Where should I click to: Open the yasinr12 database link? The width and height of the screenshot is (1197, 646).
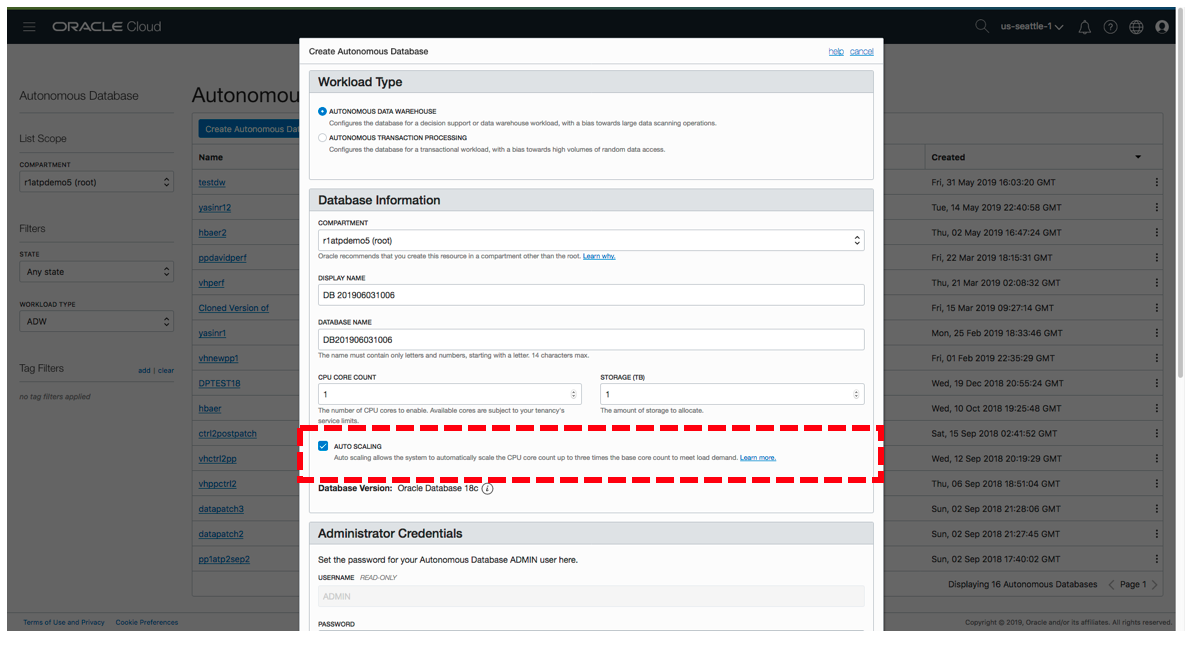click(x=215, y=208)
